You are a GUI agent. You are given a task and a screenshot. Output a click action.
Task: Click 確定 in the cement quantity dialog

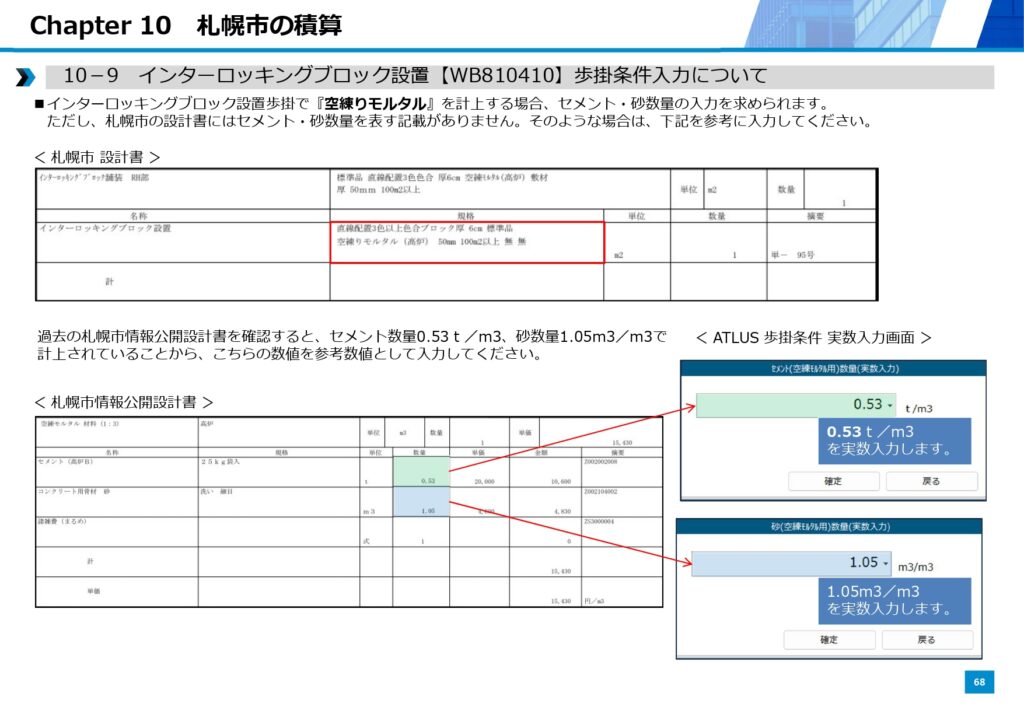[832, 481]
